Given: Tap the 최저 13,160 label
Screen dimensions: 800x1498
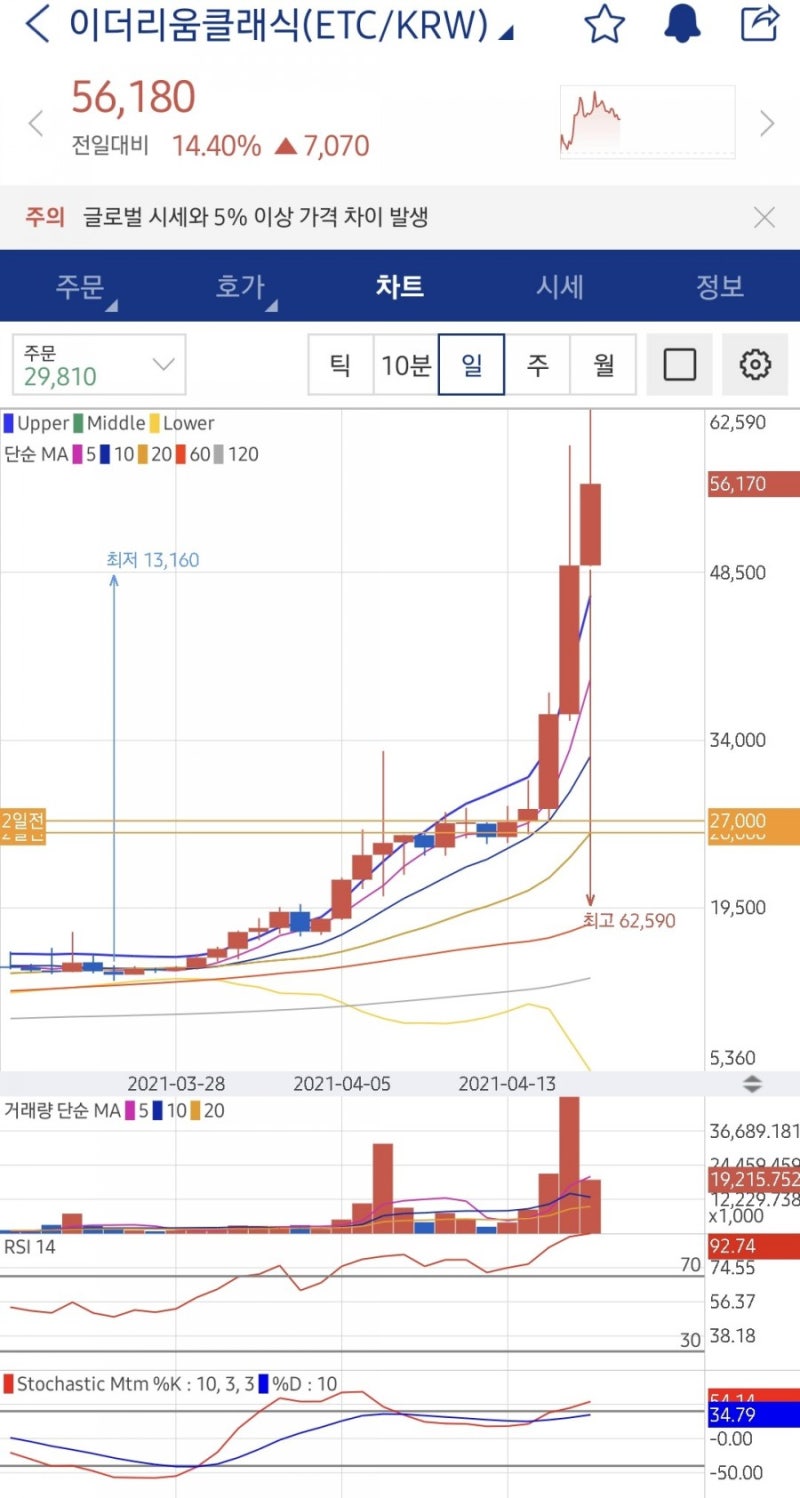Looking at the screenshot, I should [x=153, y=559].
